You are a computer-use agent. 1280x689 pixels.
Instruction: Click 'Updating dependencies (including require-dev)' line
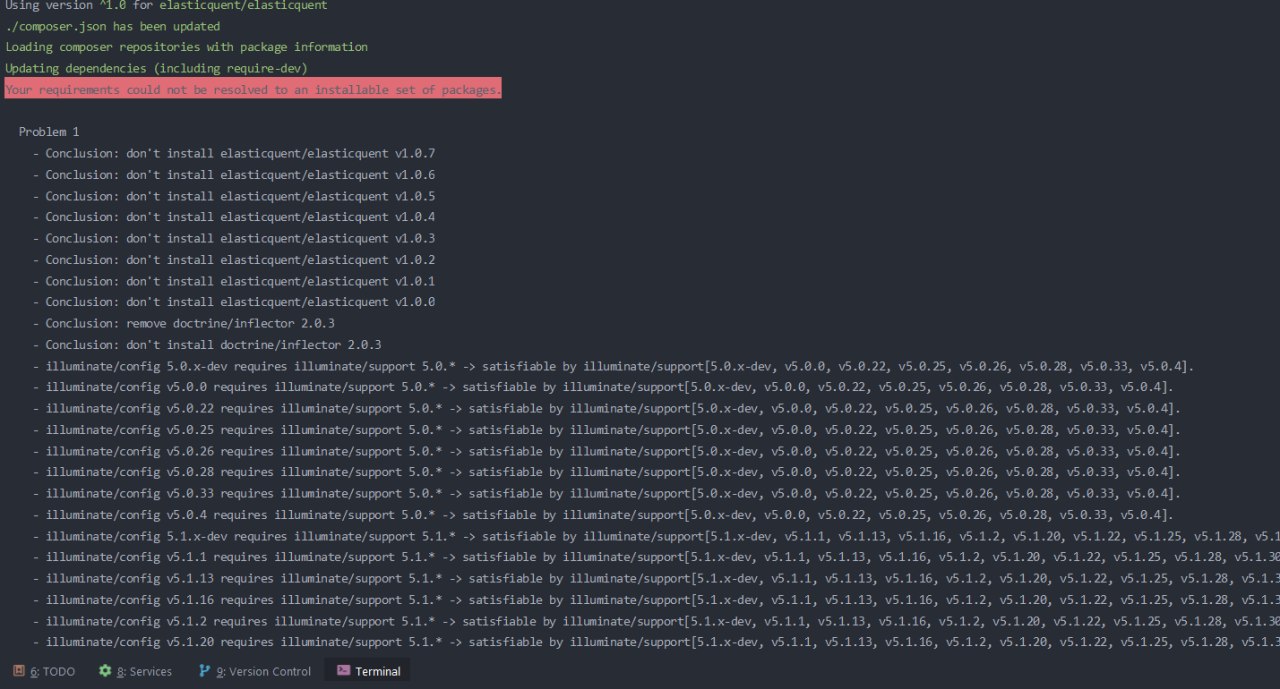156,68
